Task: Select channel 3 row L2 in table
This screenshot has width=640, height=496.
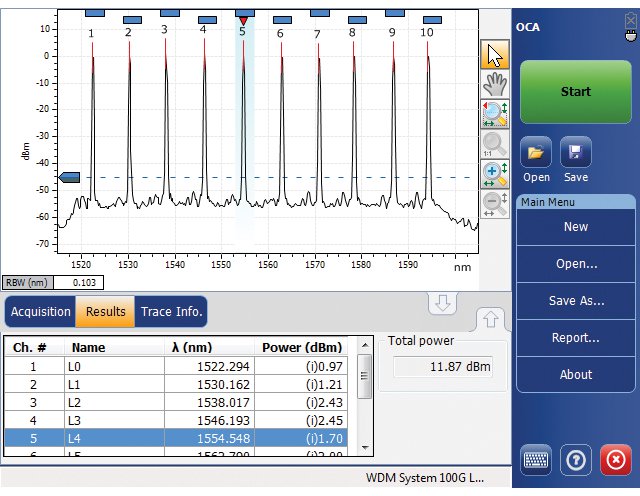Action: point(176,403)
